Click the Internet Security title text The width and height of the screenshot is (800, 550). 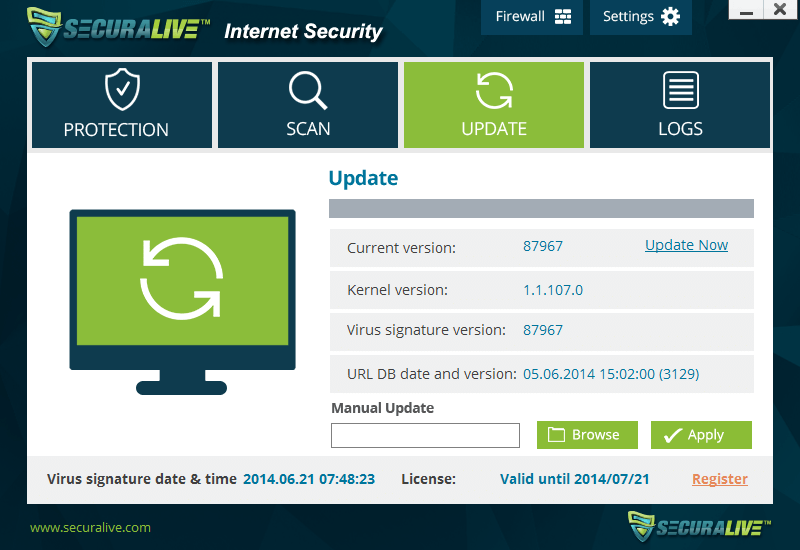[303, 32]
